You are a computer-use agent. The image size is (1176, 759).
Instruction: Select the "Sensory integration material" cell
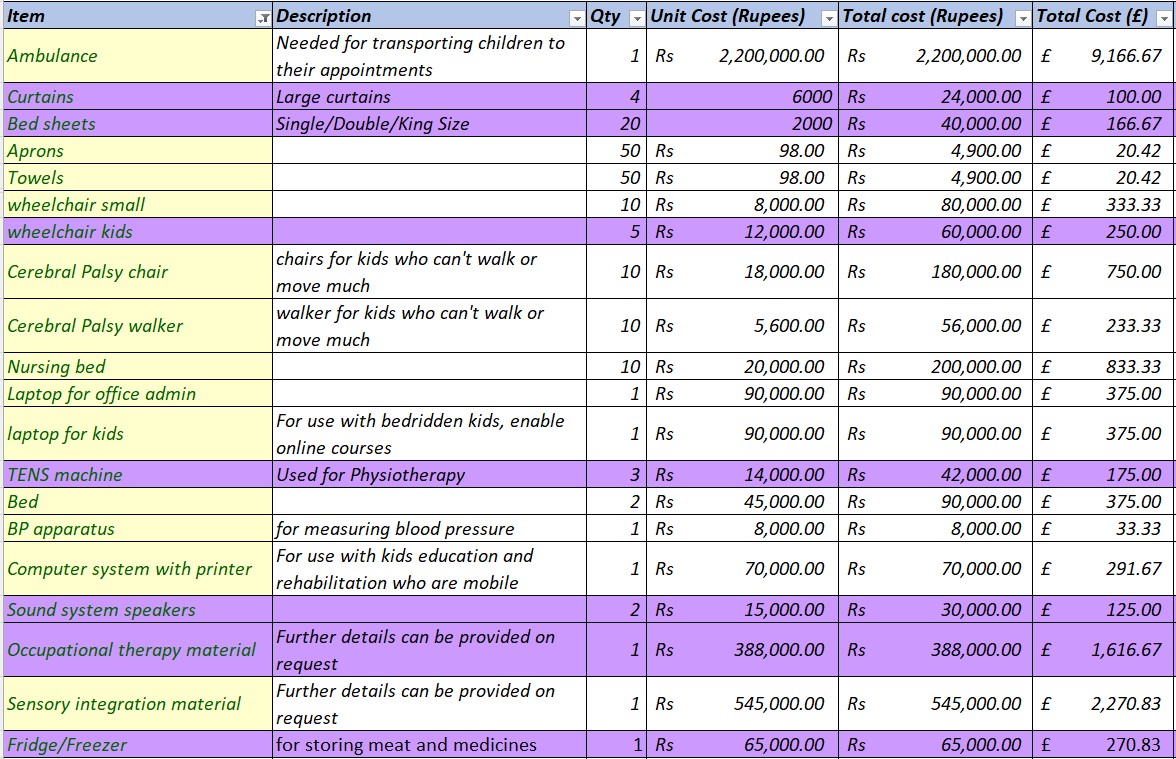[x=138, y=704]
